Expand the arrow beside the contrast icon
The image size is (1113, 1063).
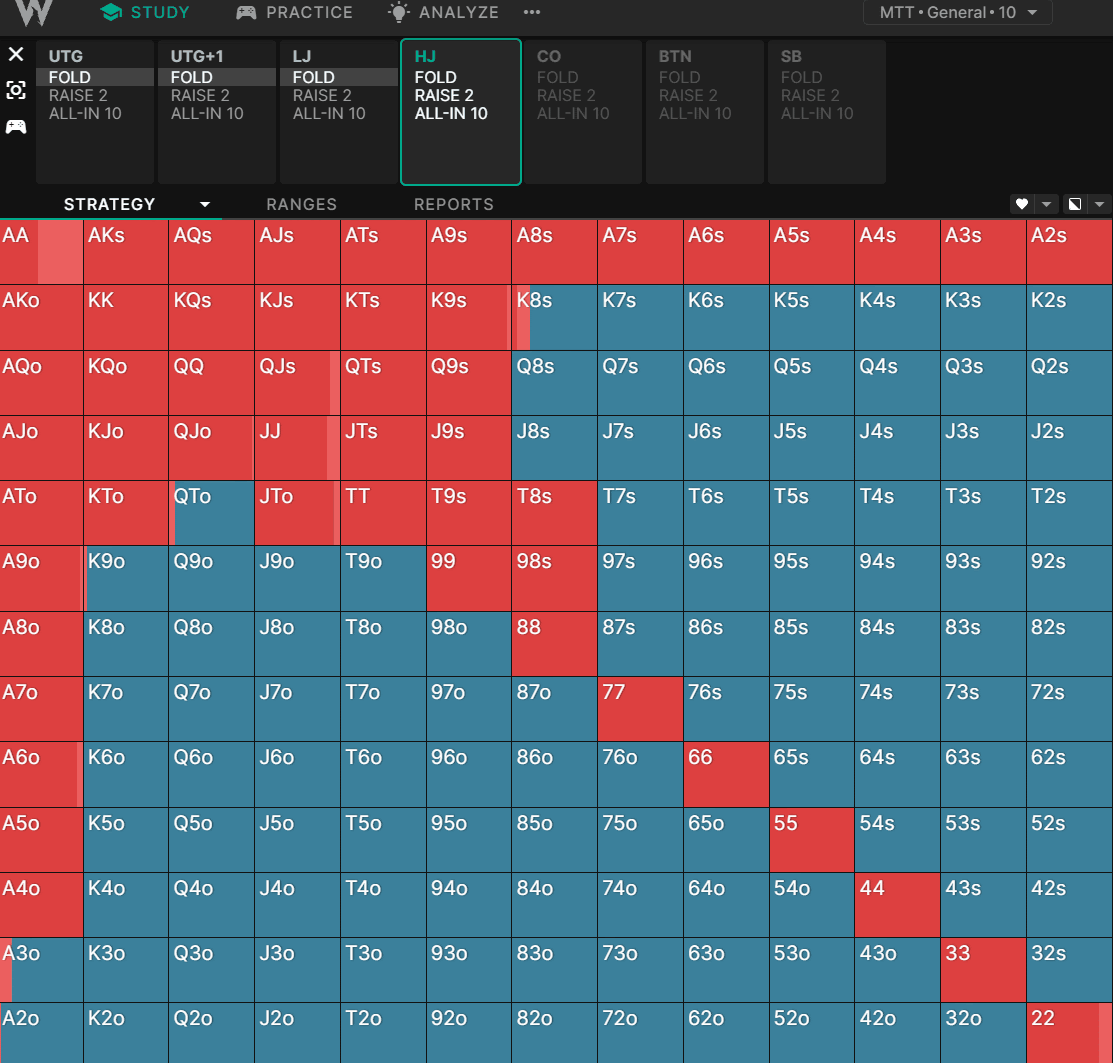pyautogui.click(x=1099, y=204)
